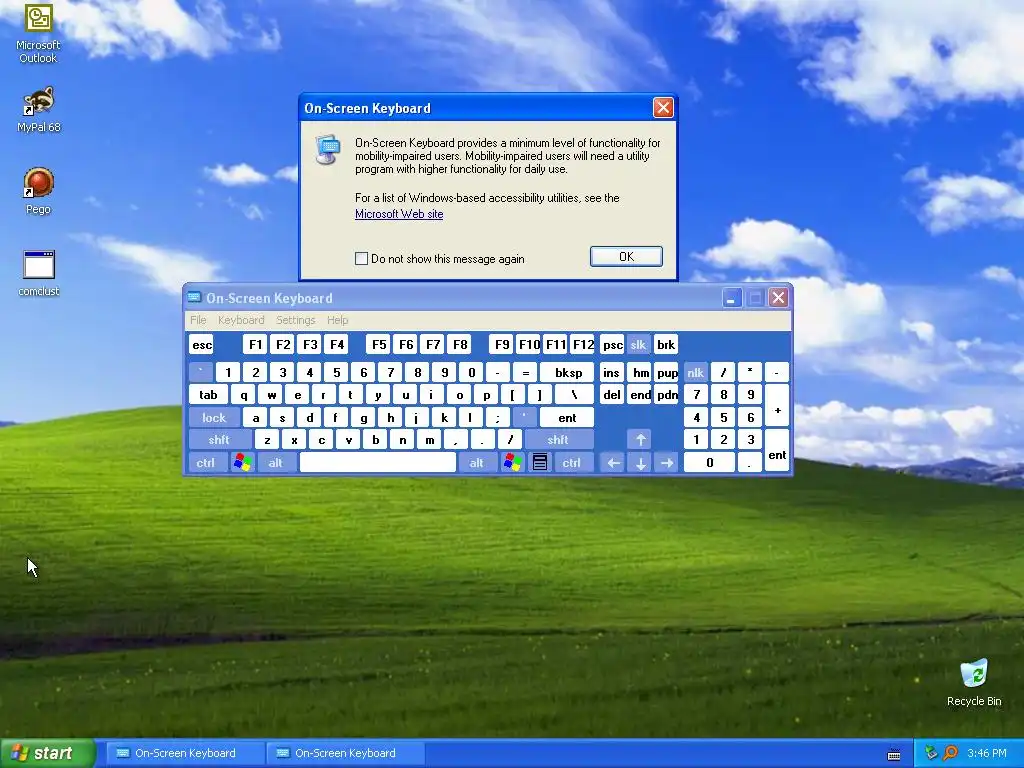1024x768 pixels.
Task: Open the Keyboard menu
Action: pos(241,320)
